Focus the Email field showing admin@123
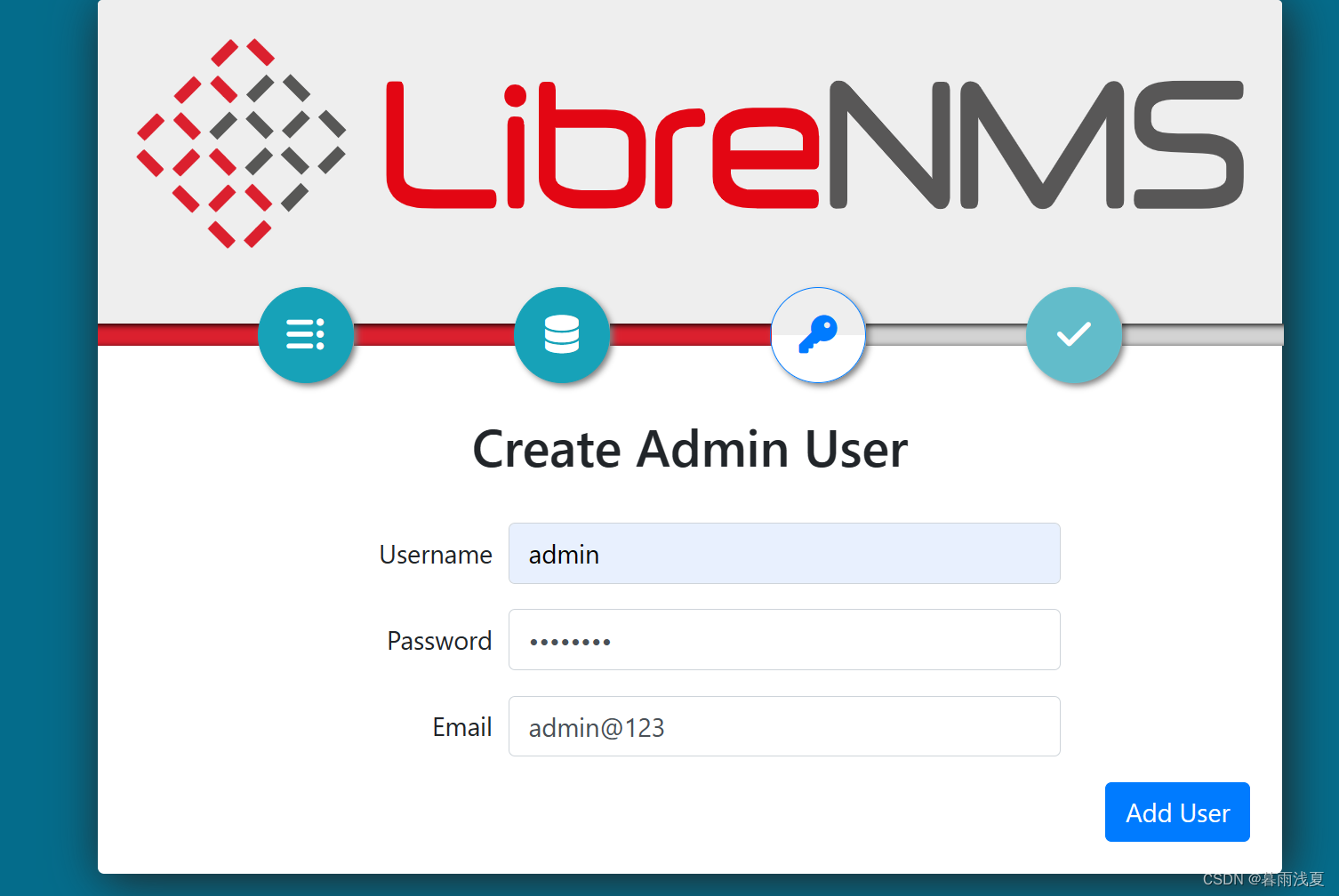The height and width of the screenshot is (896, 1339). [784, 727]
